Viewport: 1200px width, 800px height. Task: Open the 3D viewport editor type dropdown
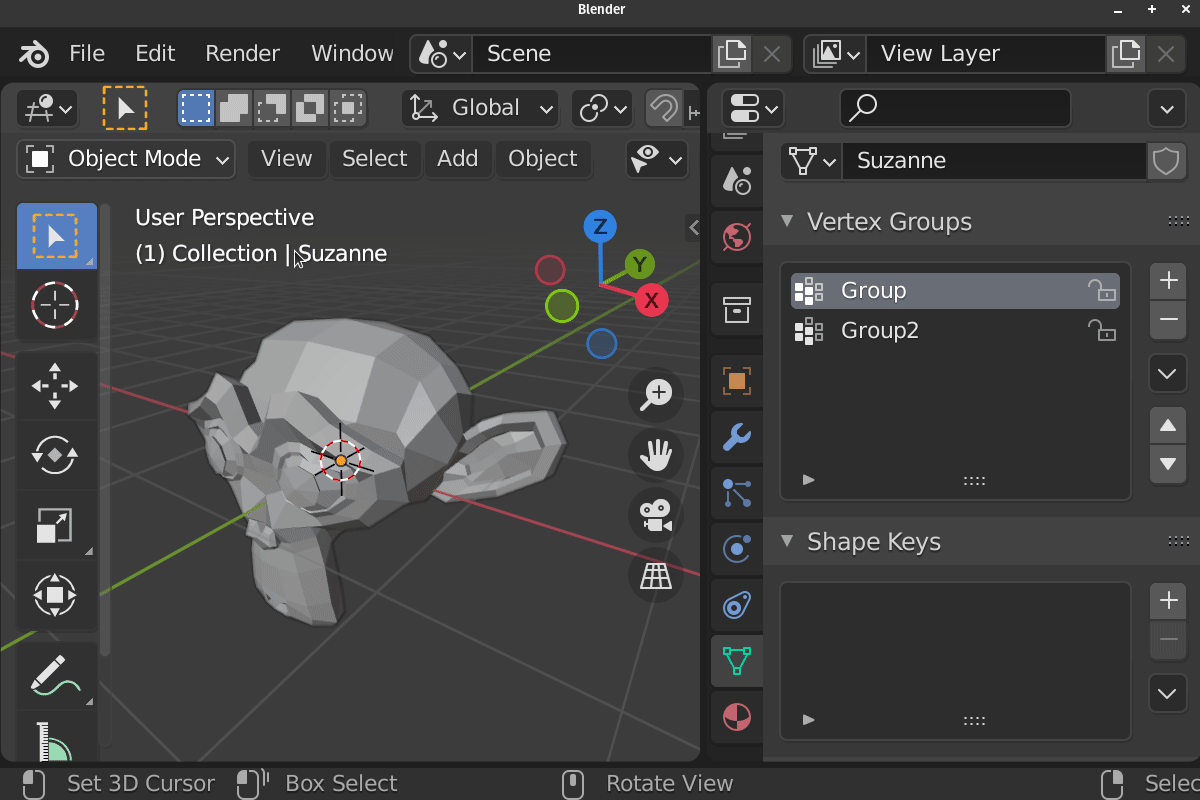[x=48, y=108]
